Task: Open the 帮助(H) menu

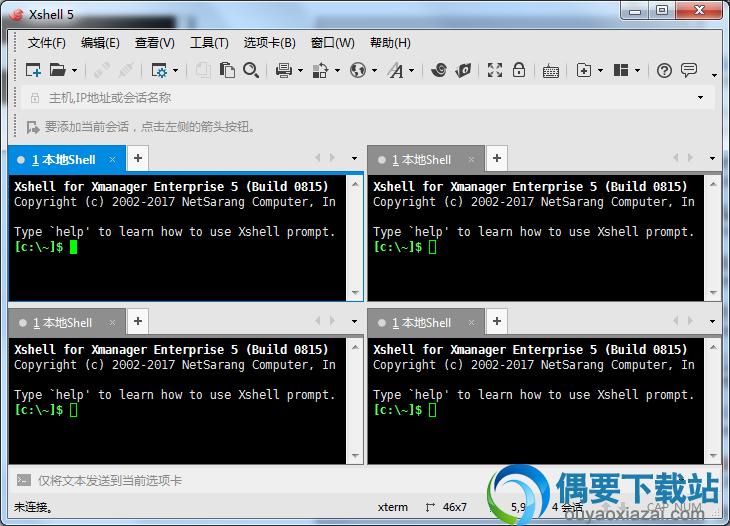Action: [390, 43]
